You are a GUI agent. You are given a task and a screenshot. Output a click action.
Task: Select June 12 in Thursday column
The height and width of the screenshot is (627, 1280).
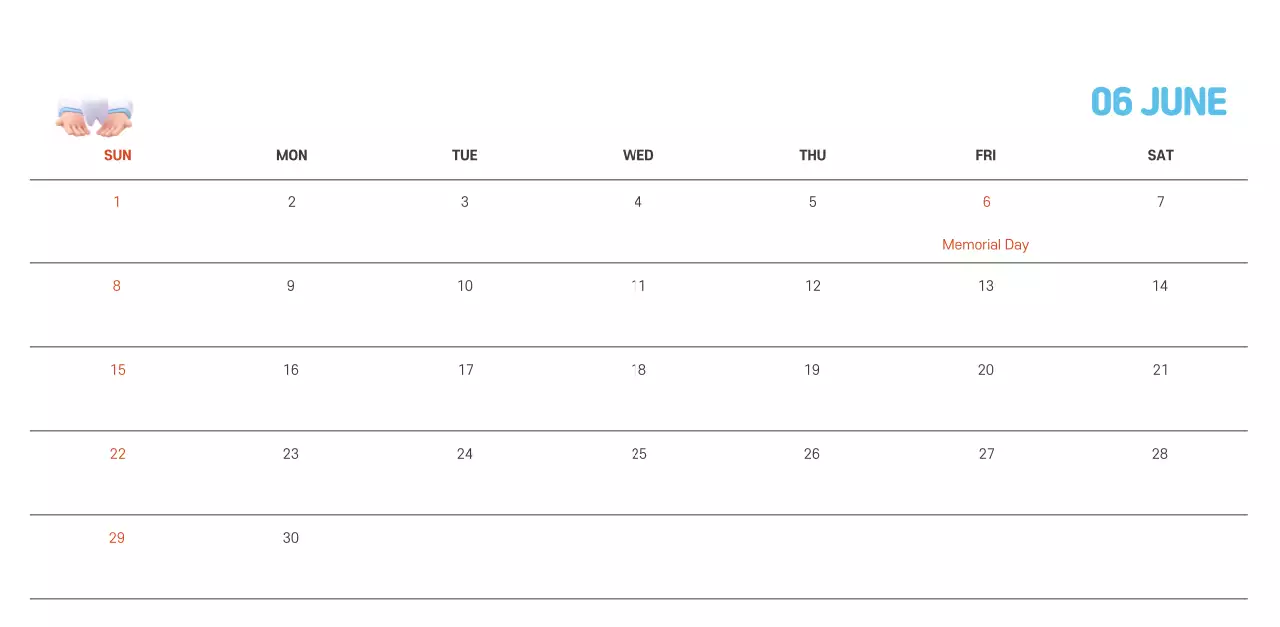(813, 286)
